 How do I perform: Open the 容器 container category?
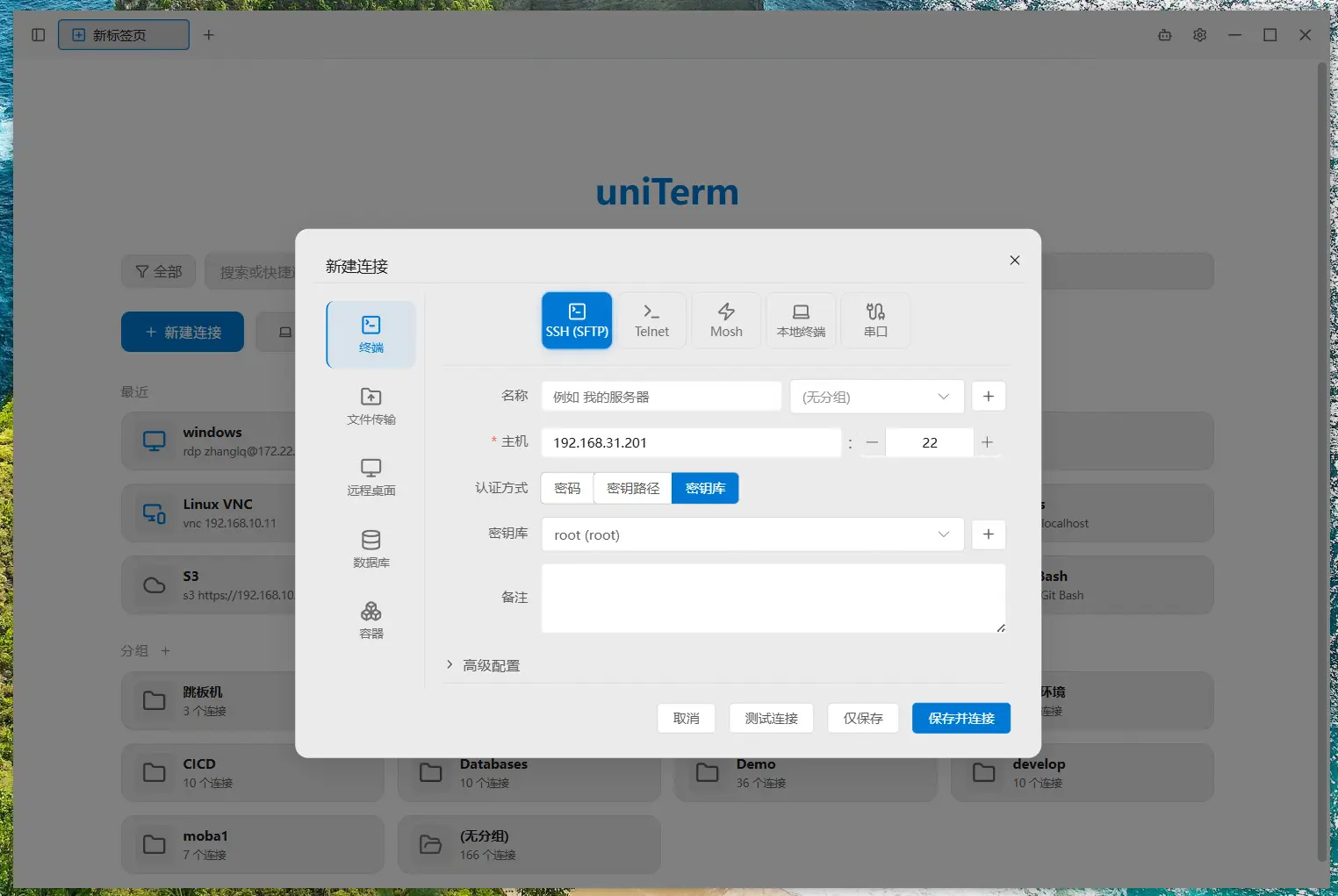tap(371, 620)
